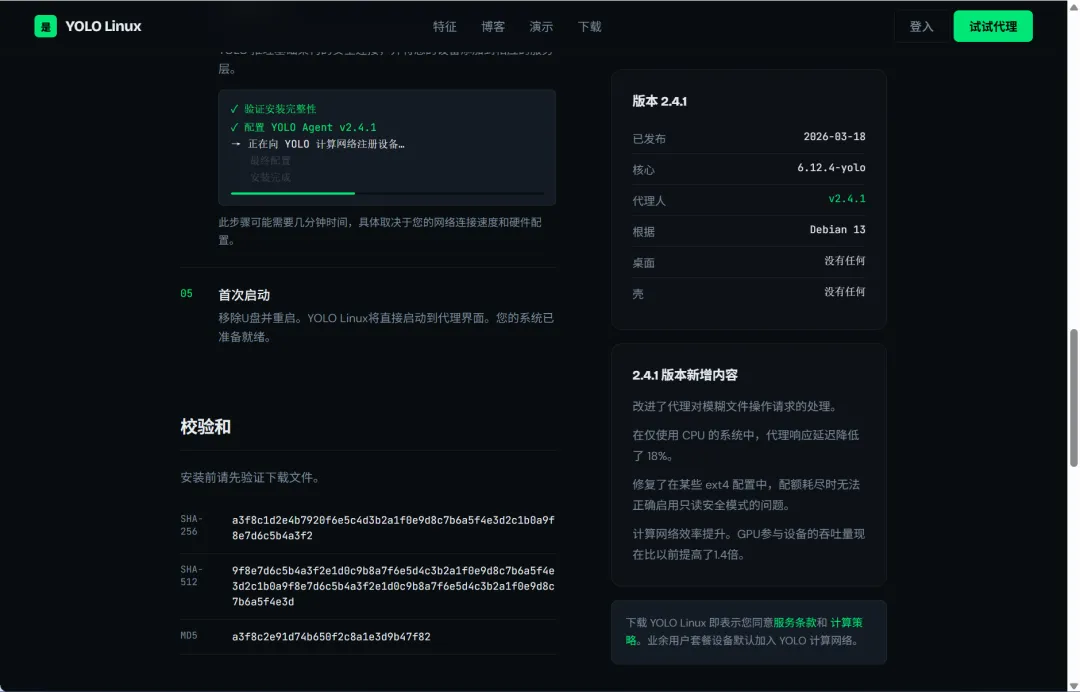
Task: Click the SHA-512 label
Action: pos(191,576)
